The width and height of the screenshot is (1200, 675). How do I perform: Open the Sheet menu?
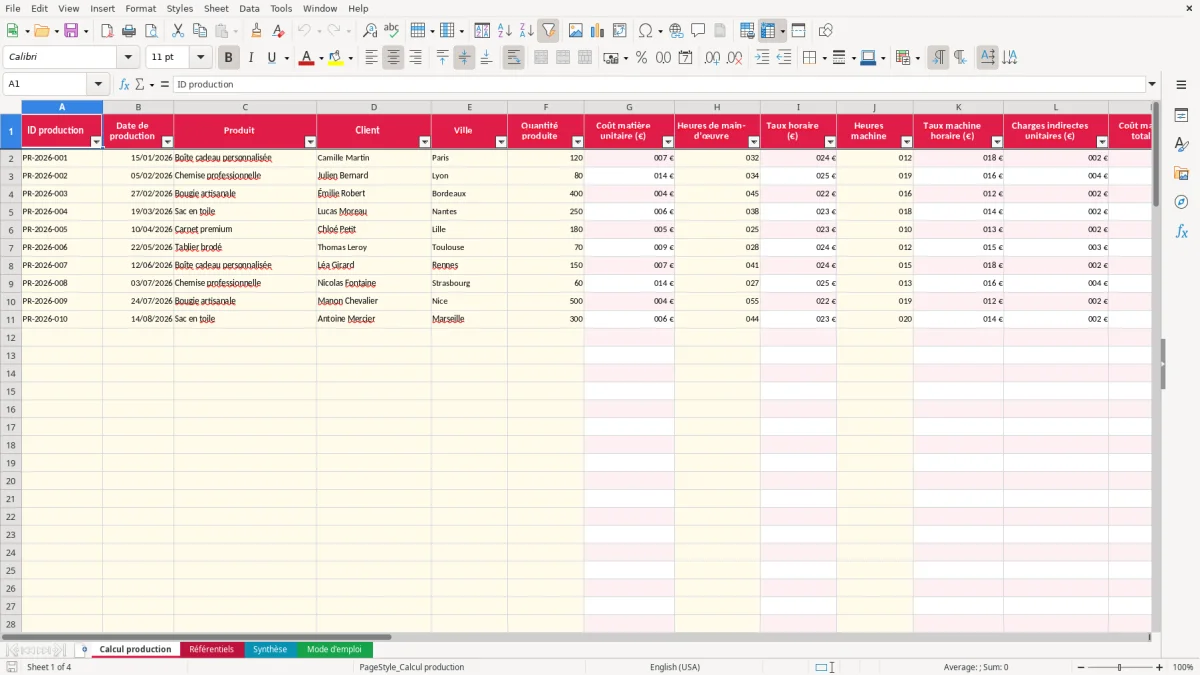[x=216, y=8]
